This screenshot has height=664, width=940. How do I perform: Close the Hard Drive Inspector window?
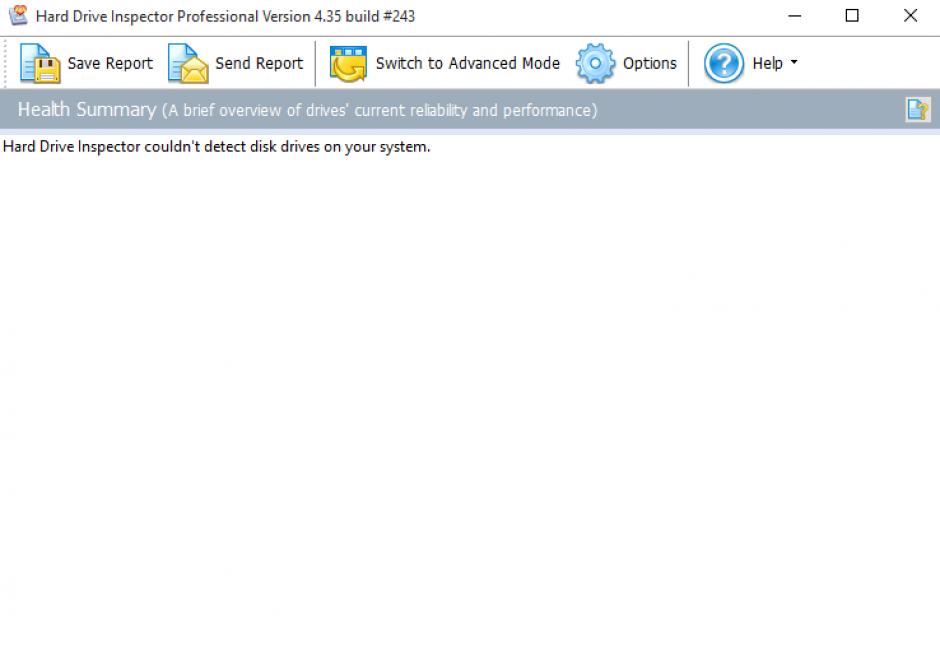pos(910,16)
